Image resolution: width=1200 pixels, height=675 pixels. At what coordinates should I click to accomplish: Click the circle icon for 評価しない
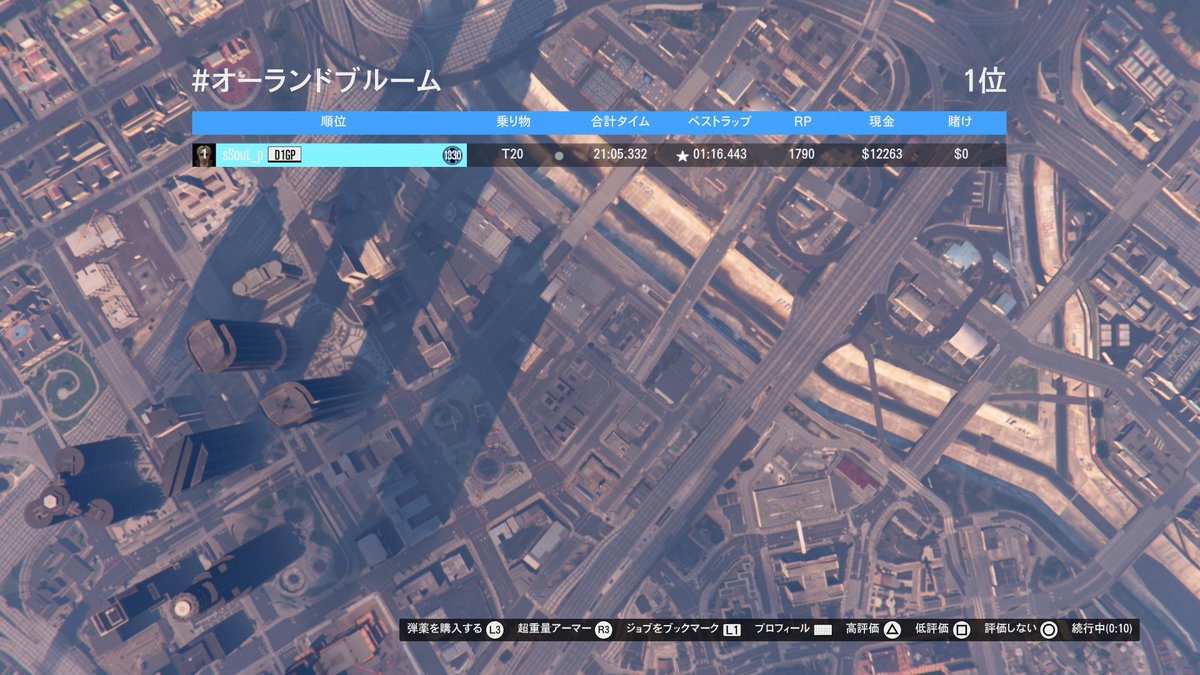(x=1049, y=630)
